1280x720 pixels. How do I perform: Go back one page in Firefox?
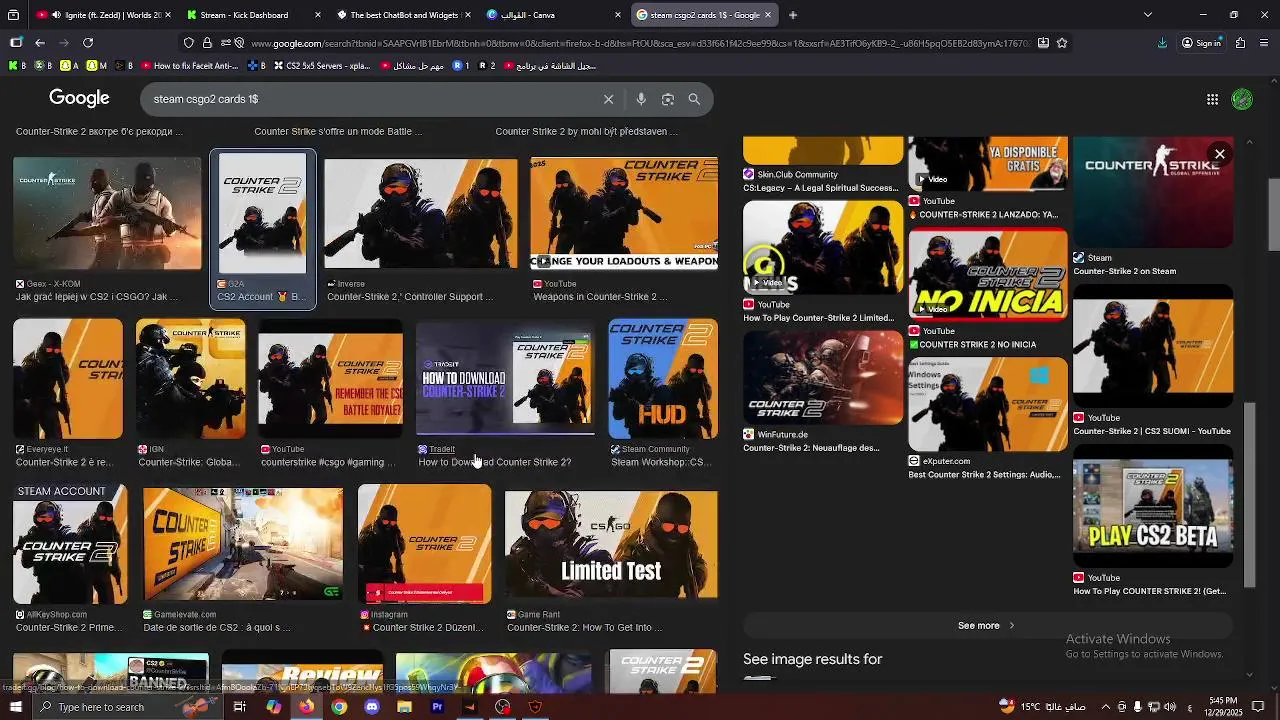tap(39, 43)
